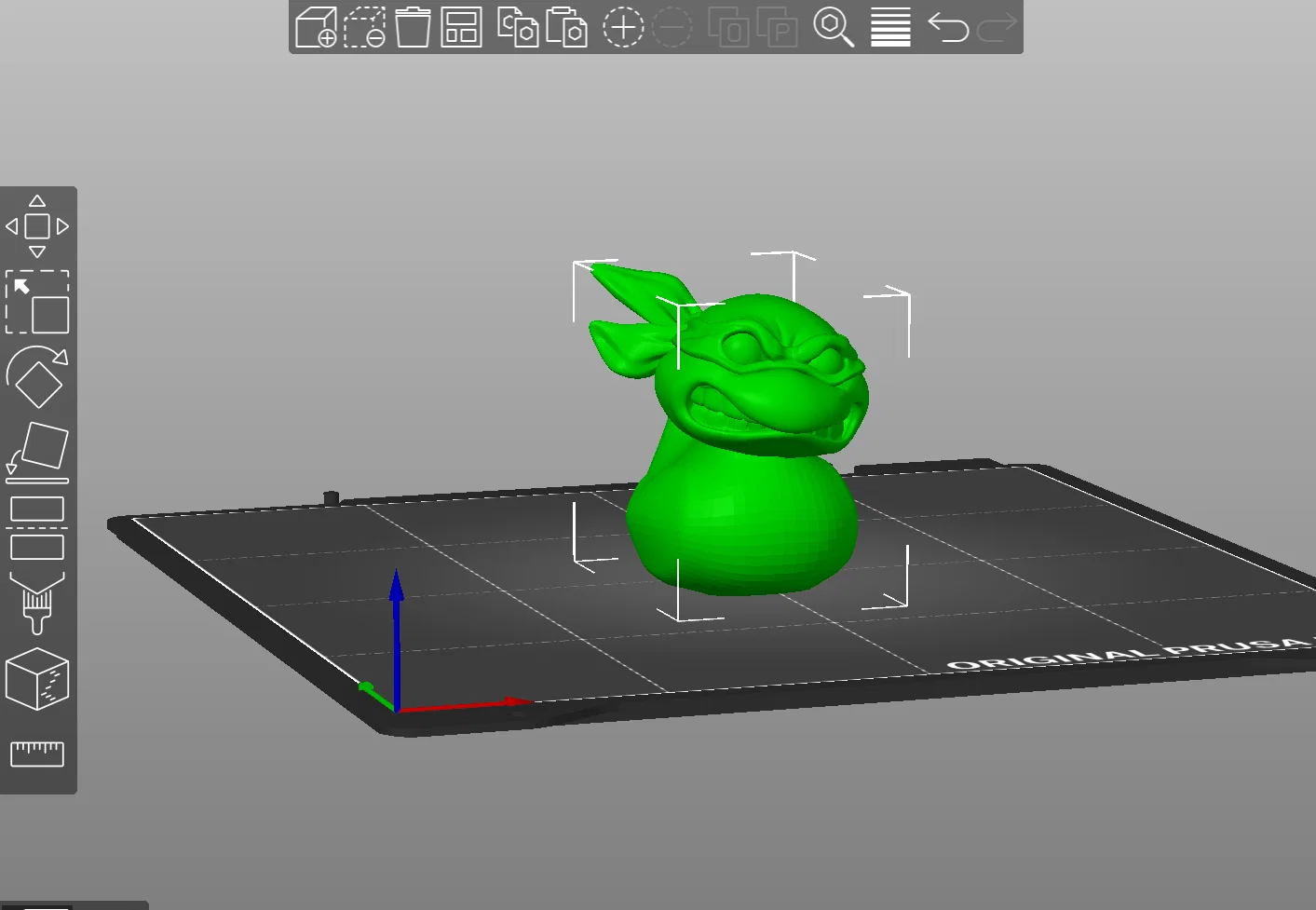This screenshot has height=910, width=1316.
Task: Copy the selected object
Action: [x=518, y=27]
